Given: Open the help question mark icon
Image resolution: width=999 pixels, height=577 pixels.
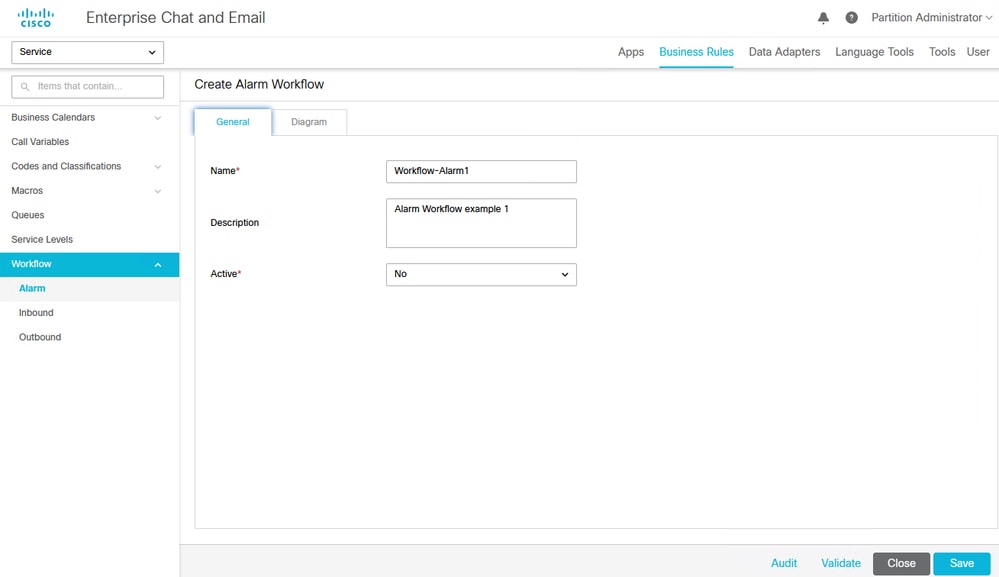Looking at the screenshot, I should click(851, 18).
